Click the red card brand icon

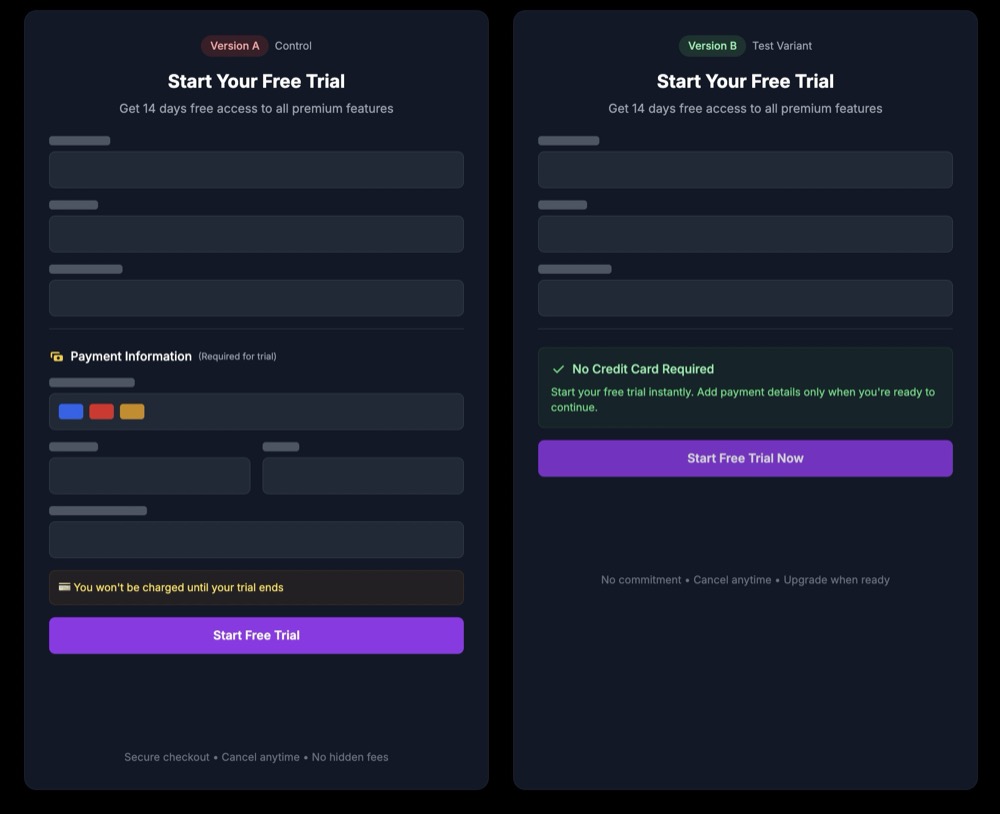point(101,411)
